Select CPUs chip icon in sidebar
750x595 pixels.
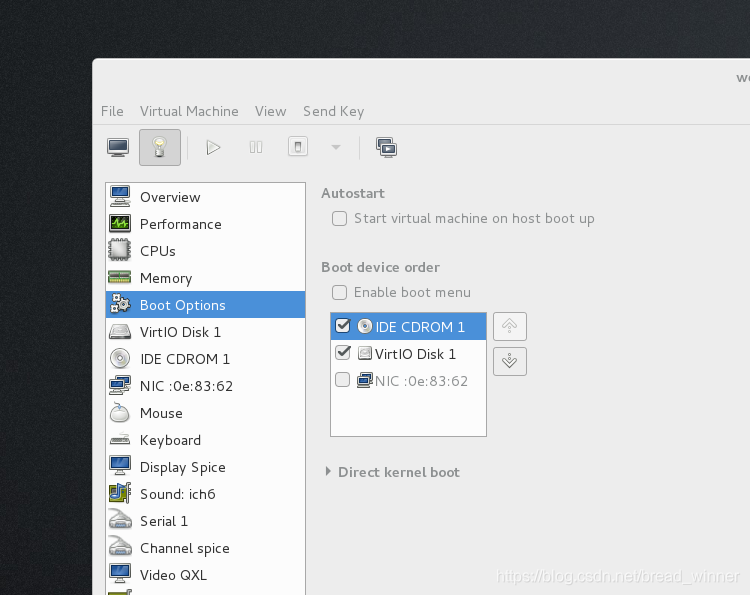[x=120, y=250]
